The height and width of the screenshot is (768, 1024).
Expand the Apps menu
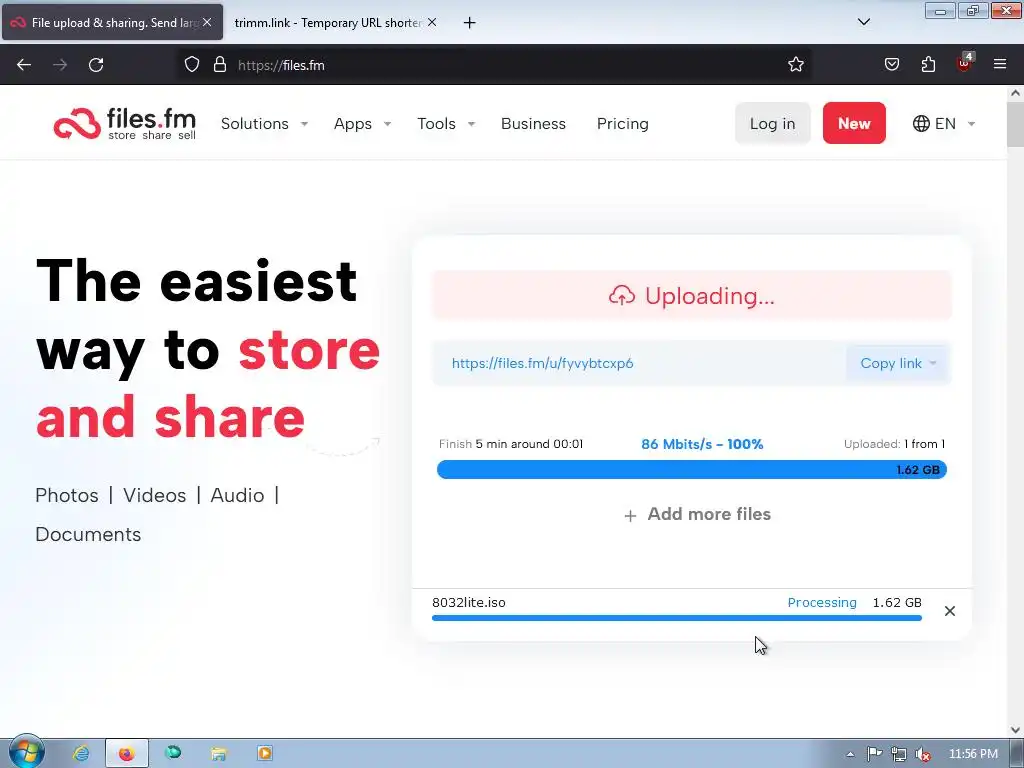tap(362, 123)
